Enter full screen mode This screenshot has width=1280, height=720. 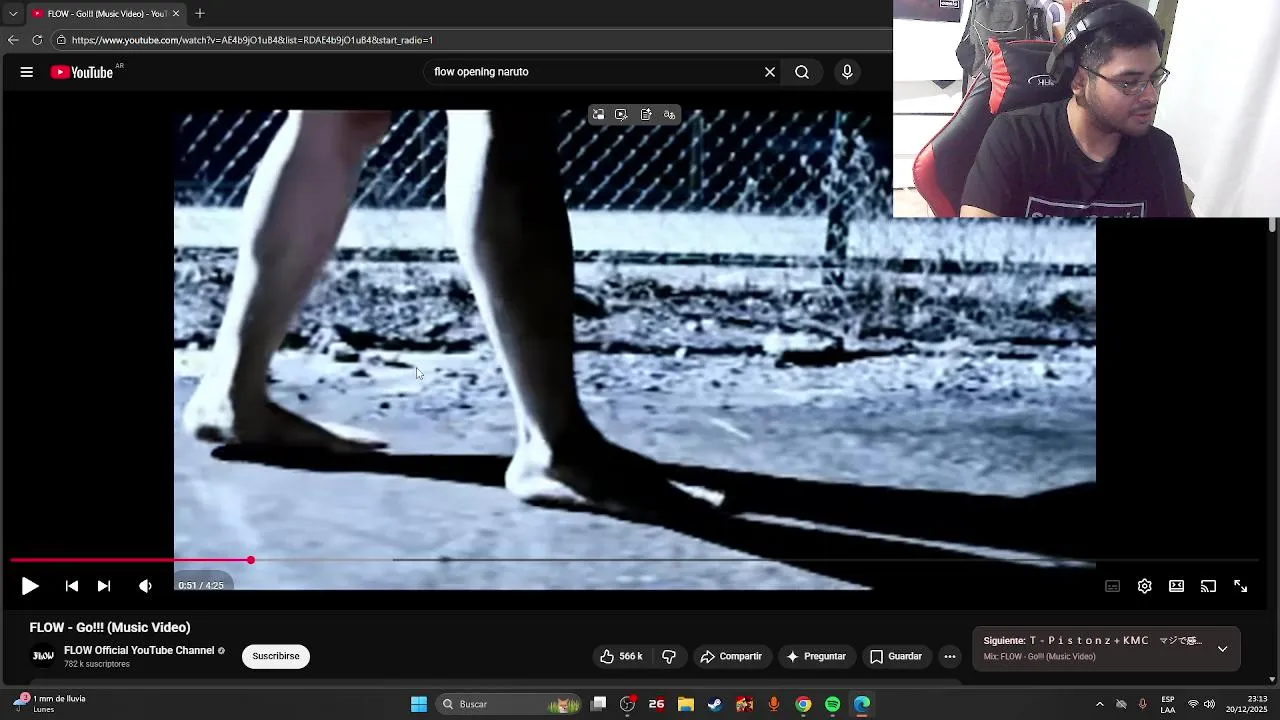click(x=1240, y=586)
